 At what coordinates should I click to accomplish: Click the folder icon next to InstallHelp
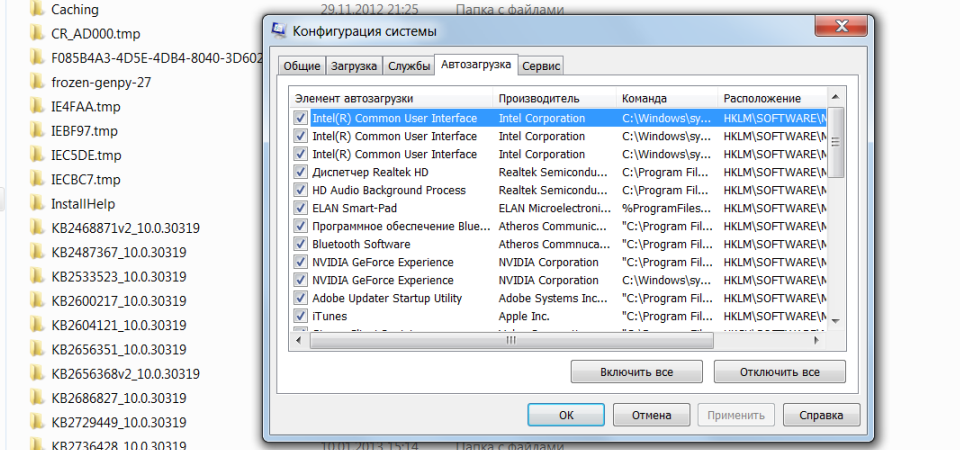click(37, 203)
